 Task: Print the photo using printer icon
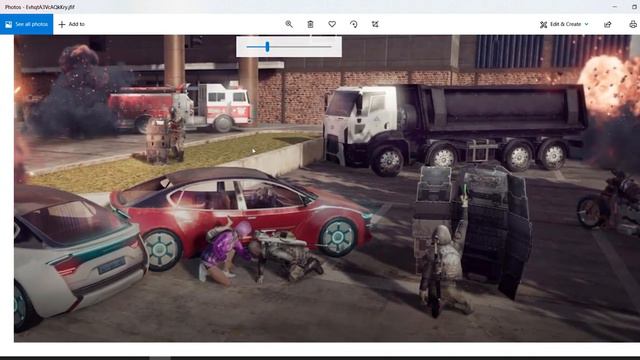pos(633,24)
